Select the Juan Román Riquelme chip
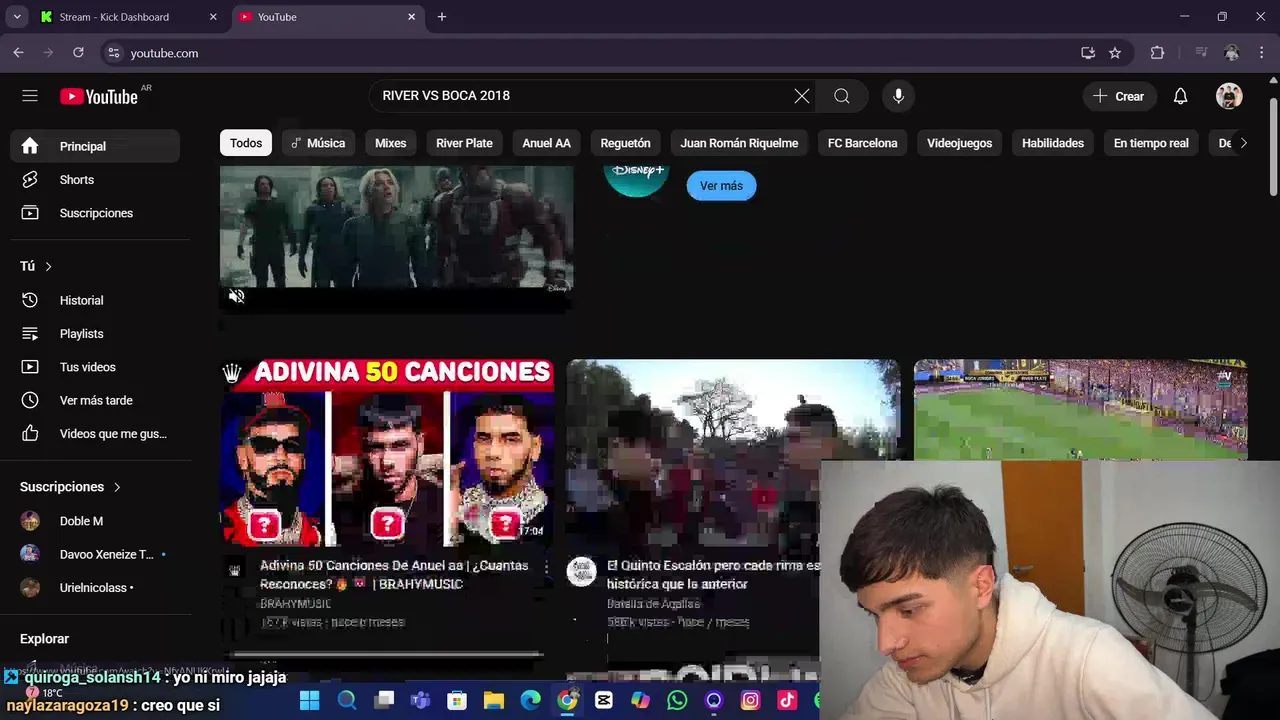The height and width of the screenshot is (720, 1280). [x=739, y=143]
